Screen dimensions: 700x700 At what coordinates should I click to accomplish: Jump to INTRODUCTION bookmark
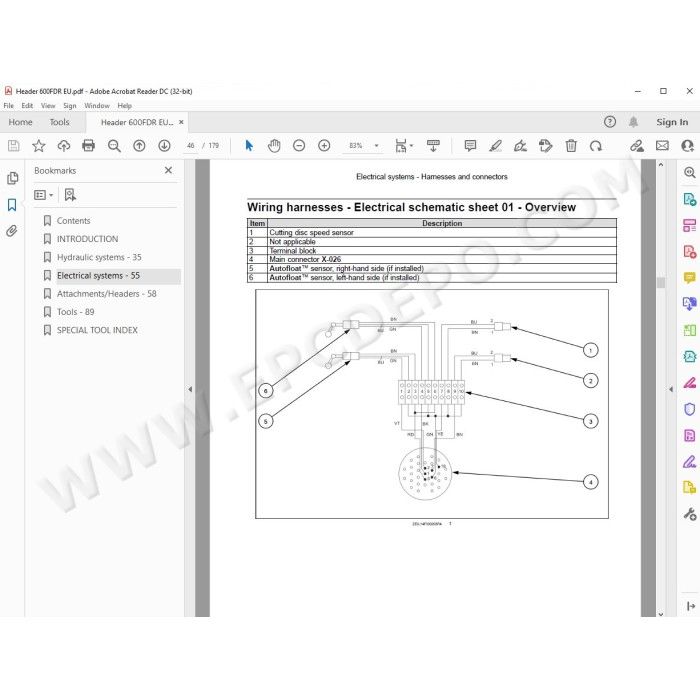[x=87, y=239]
